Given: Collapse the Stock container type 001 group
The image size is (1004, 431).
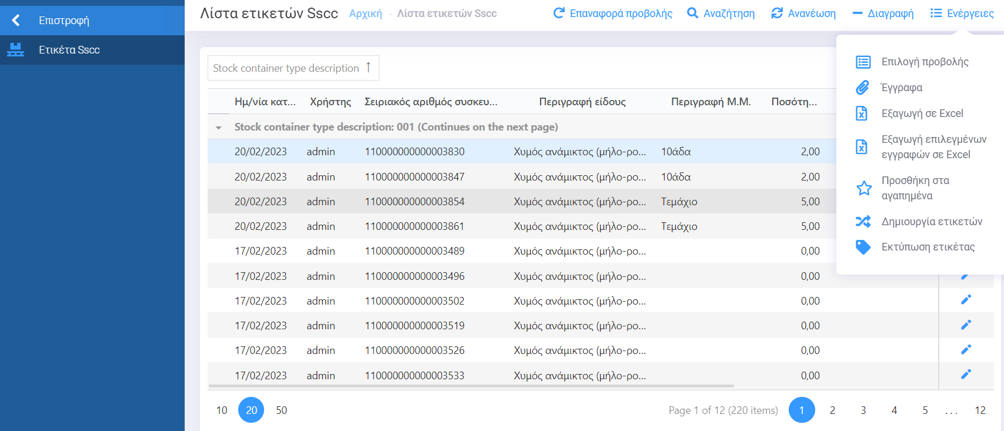Looking at the screenshot, I should pyautogui.click(x=218, y=128).
